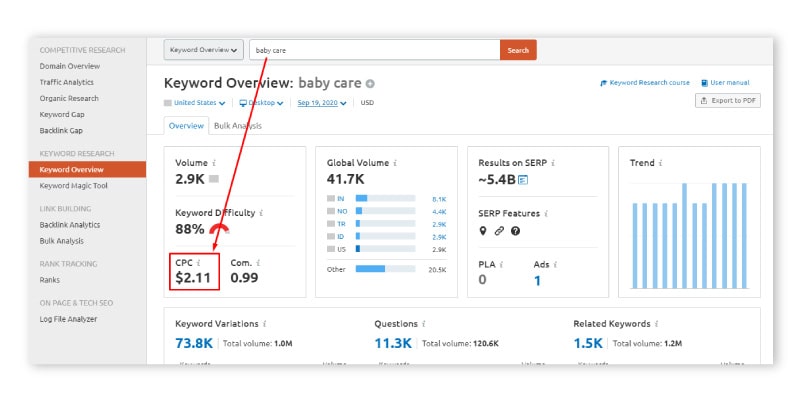Click the site links chain SERP feature icon

tap(499, 231)
